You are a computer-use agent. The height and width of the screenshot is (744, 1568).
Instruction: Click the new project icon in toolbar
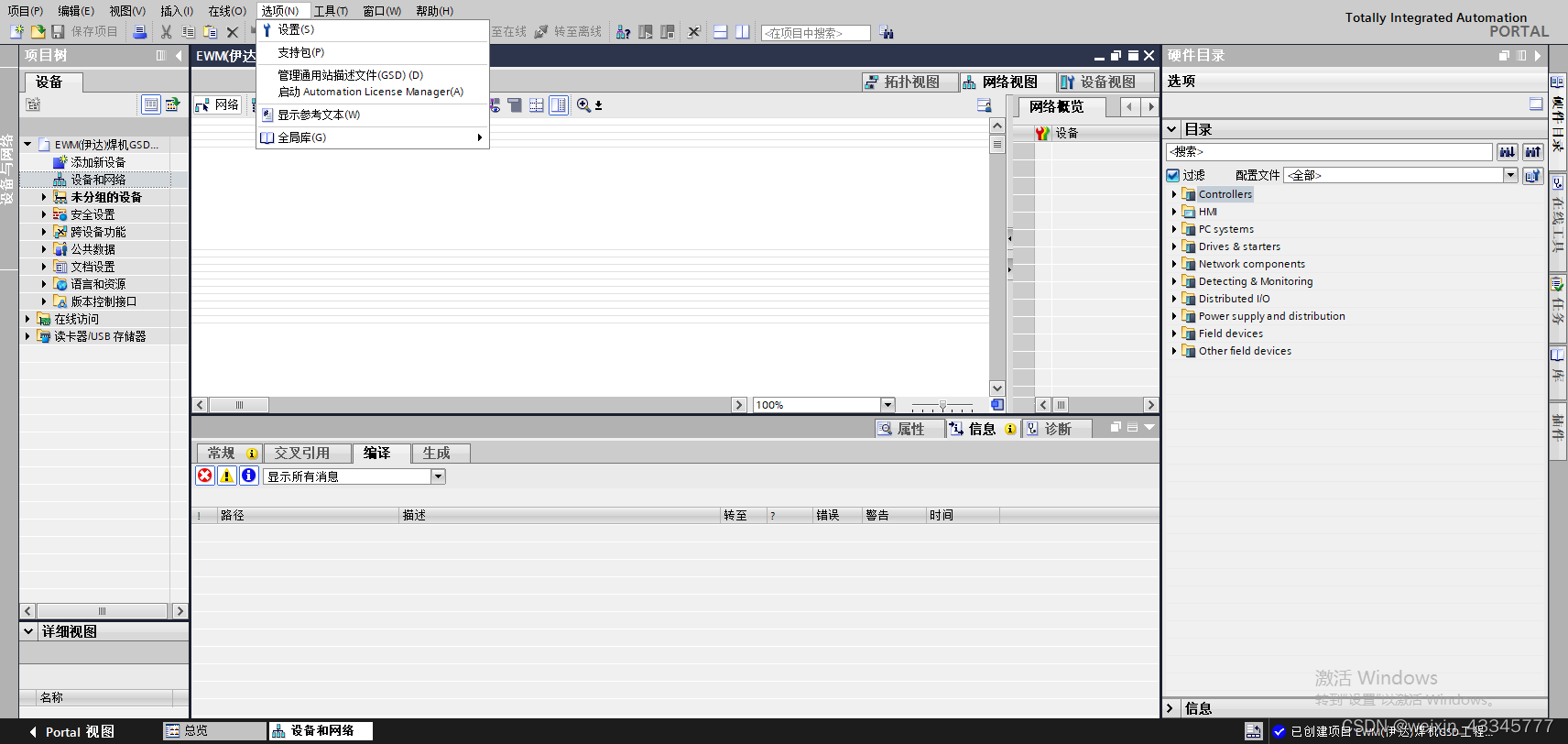(x=16, y=32)
